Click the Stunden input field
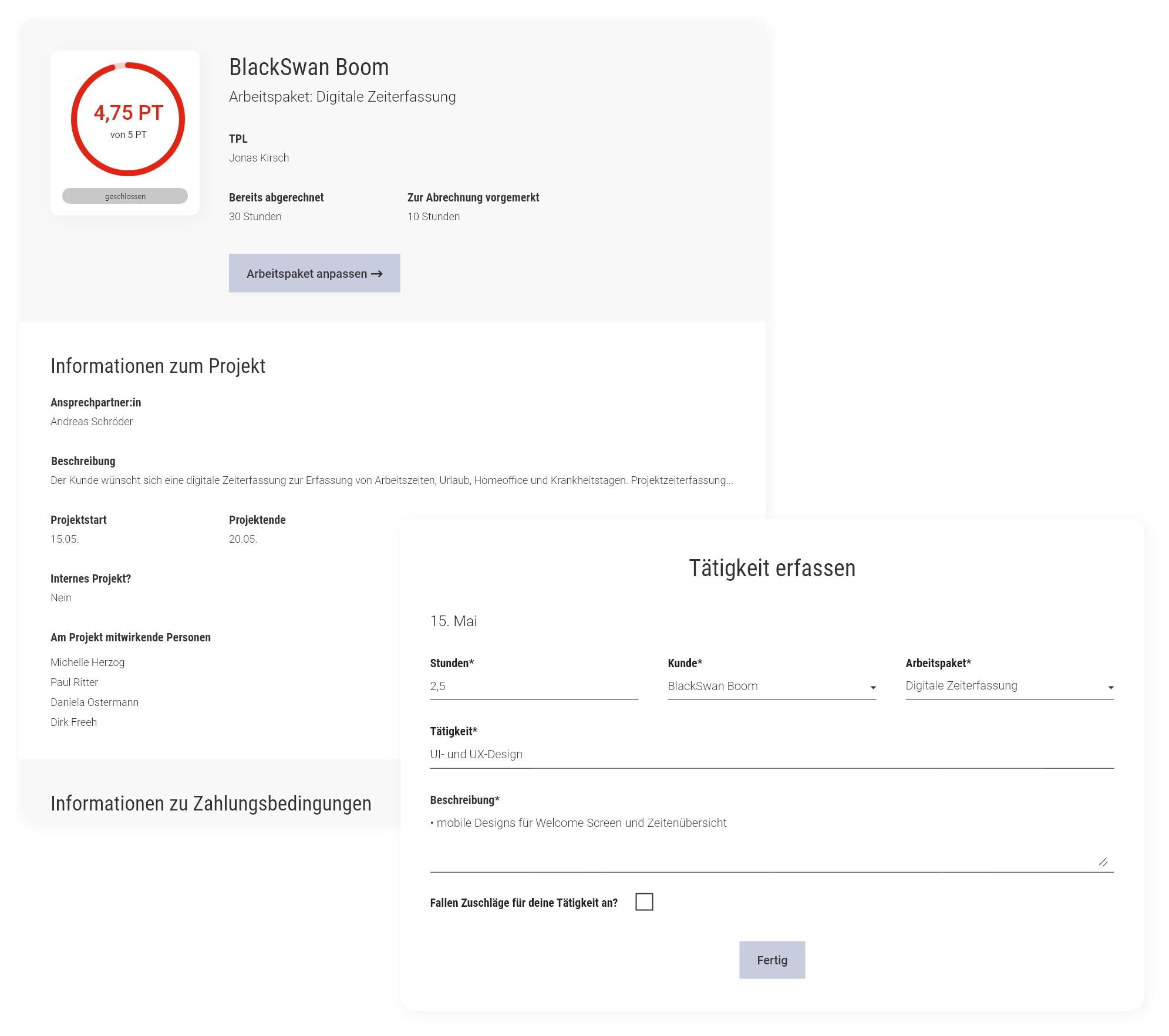The image size is (1169, 1036). [533, 686]
